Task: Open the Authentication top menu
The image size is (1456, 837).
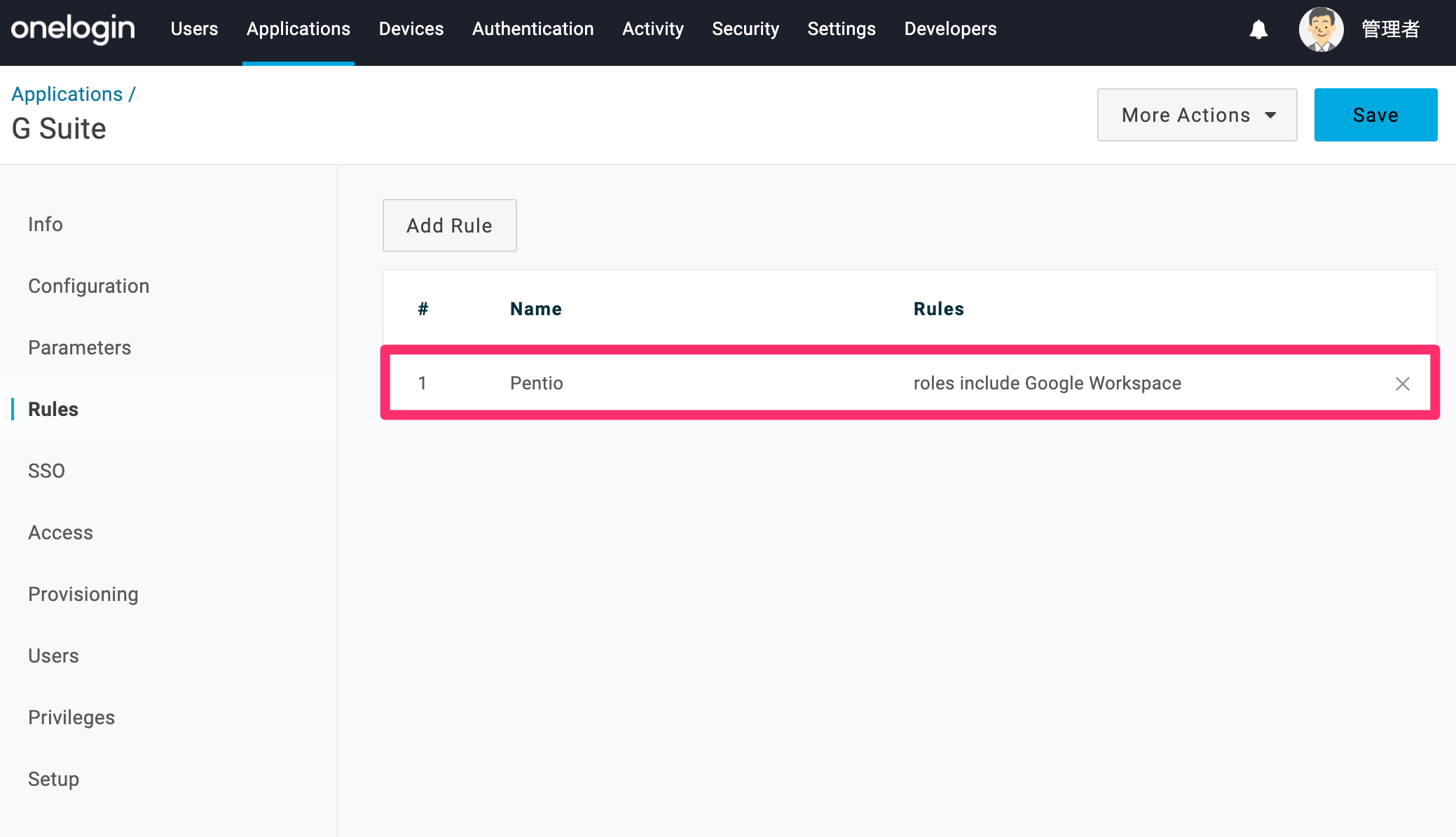Action: click(533, 29)
